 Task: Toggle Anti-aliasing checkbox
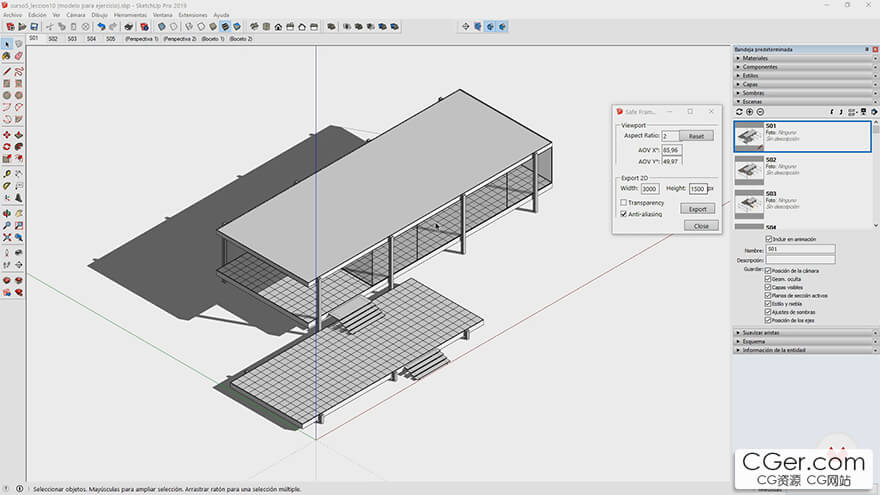coord(624,214)
